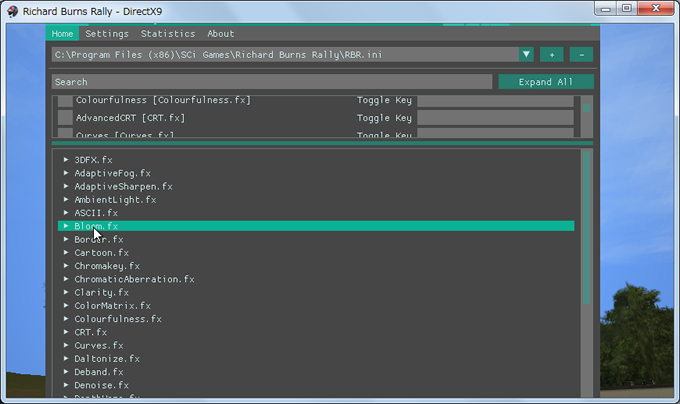
Task: Expand the ChromaticAberration.fx section
Action: click(x=66, y=279)
